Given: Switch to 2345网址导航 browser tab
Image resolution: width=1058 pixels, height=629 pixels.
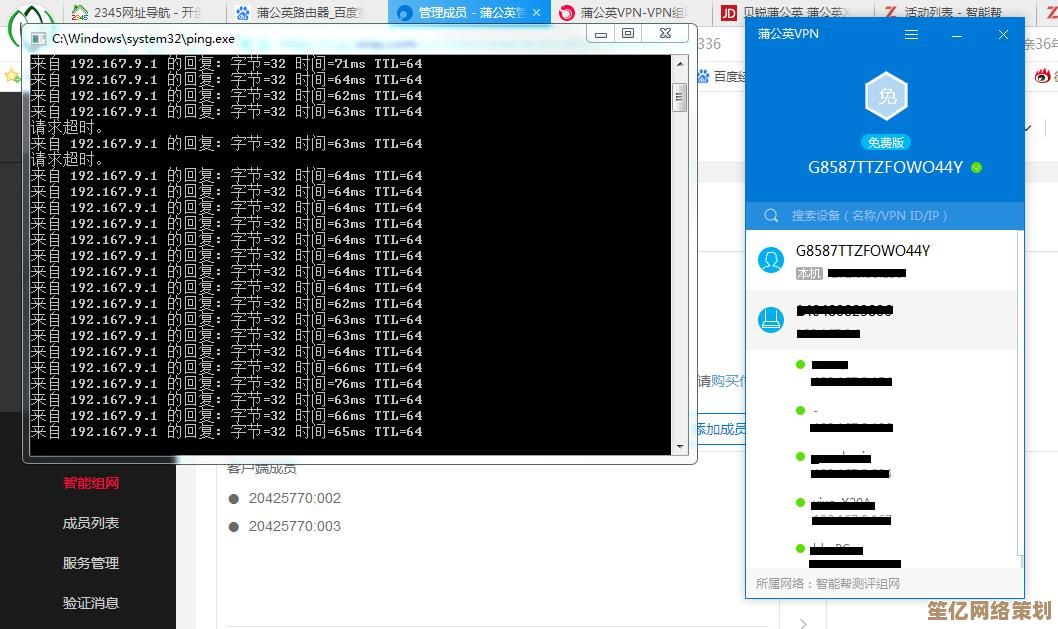Looking at the screenshot, I should click(138, 13).
